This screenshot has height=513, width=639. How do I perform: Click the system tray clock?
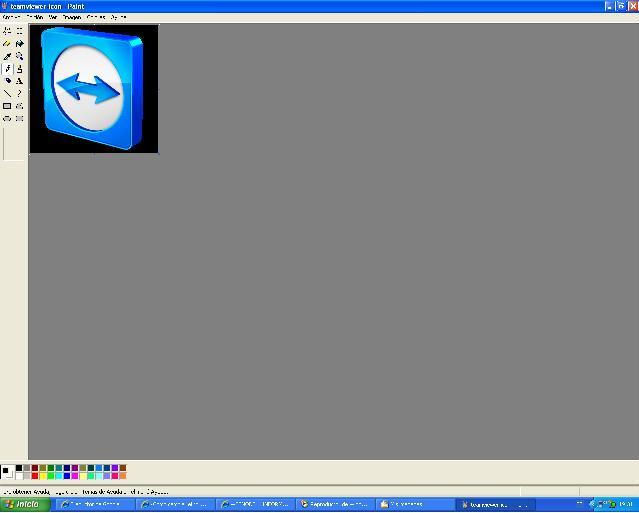tap(626, 504)
